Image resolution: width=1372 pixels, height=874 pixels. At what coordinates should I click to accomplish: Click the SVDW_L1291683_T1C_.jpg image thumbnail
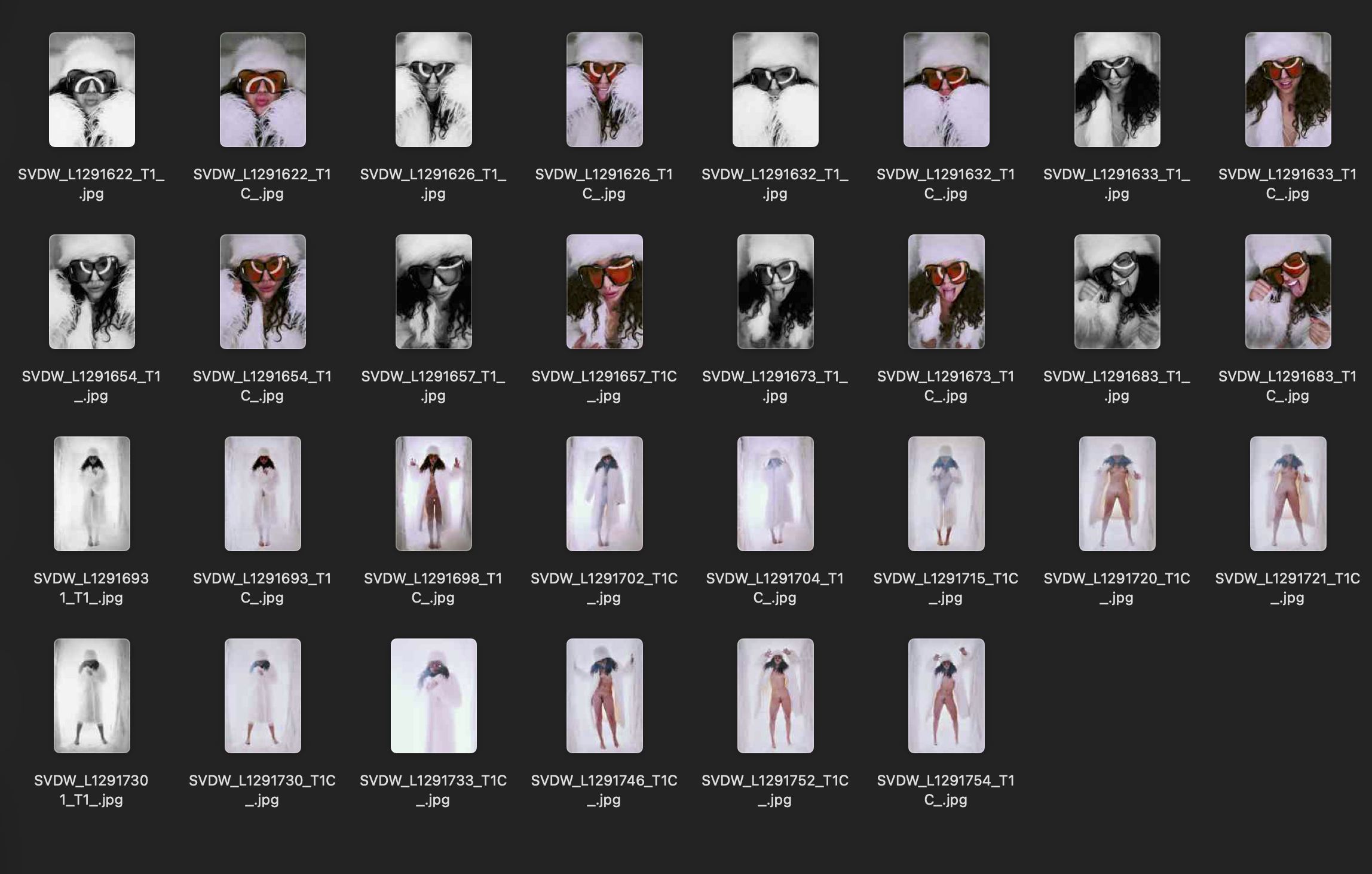(1288, 292)
